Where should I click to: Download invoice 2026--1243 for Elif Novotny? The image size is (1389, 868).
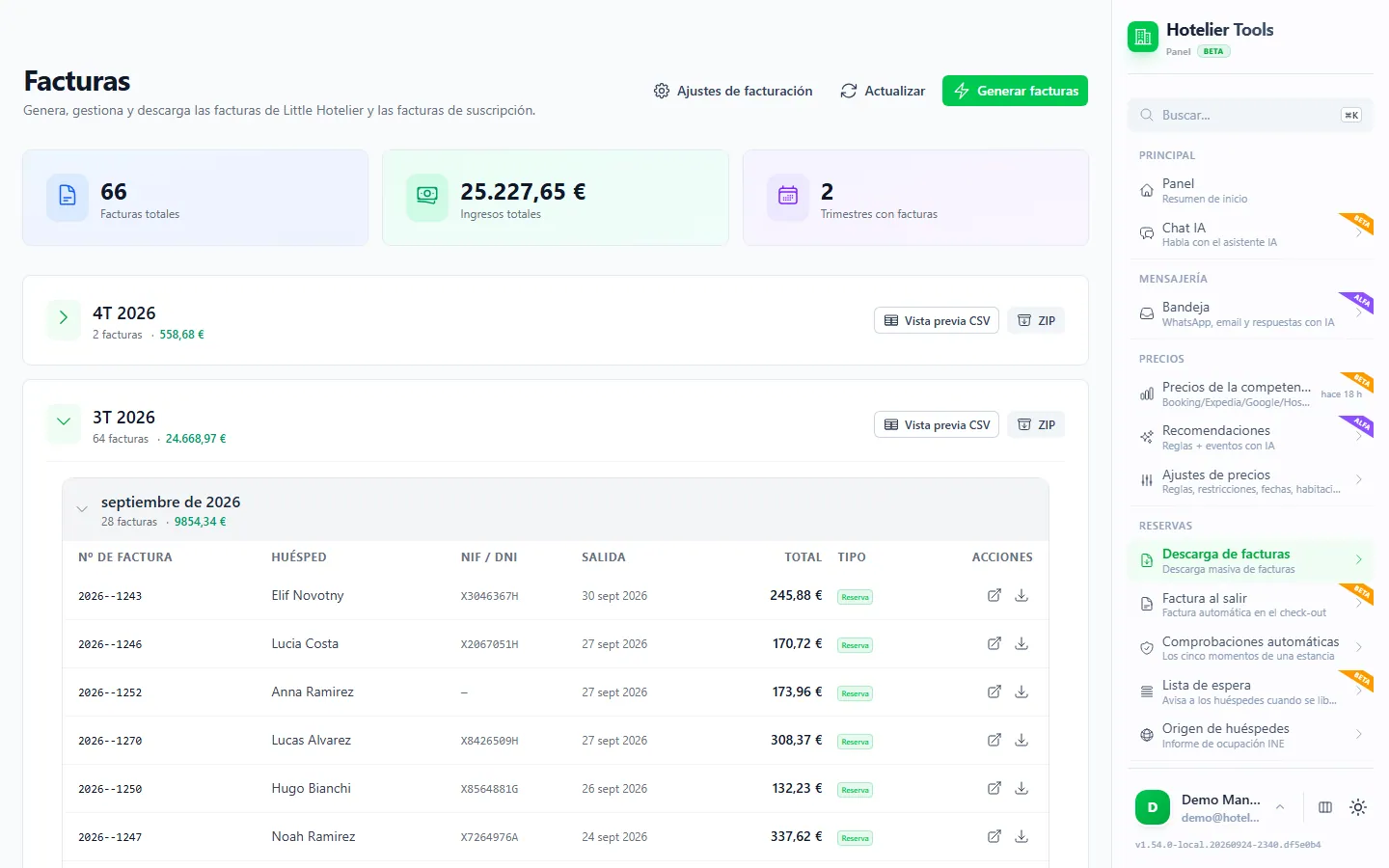[x=1021, y=595]
